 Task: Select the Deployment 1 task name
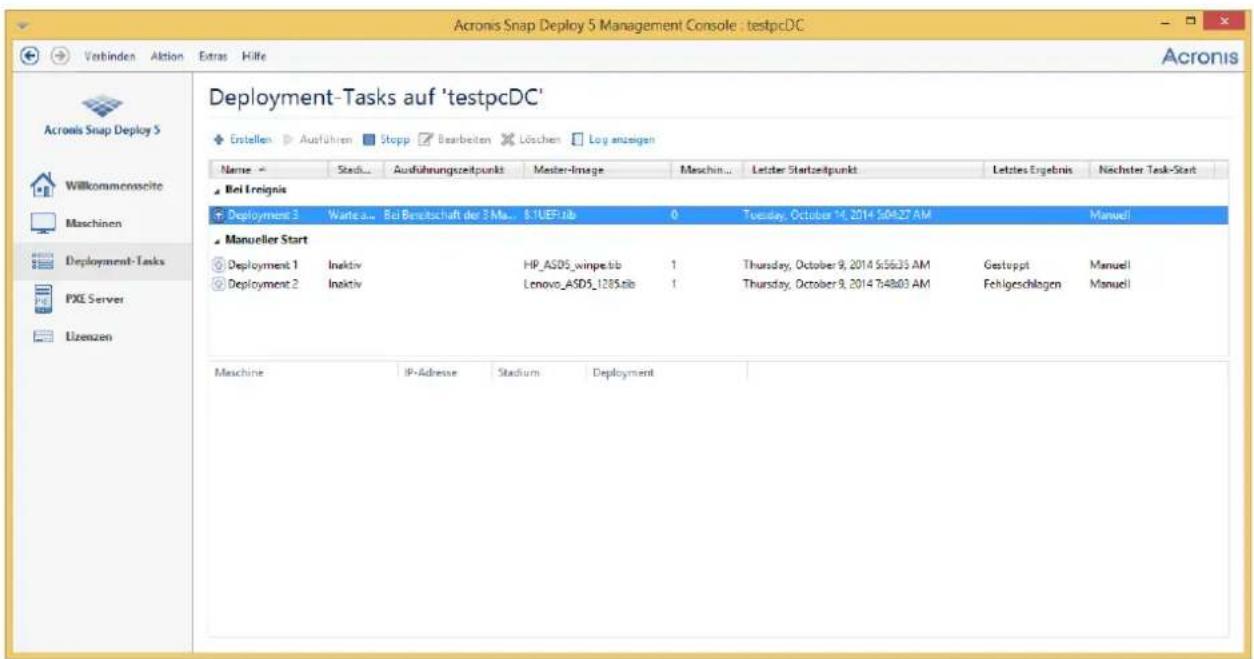(x=263, y=266)
